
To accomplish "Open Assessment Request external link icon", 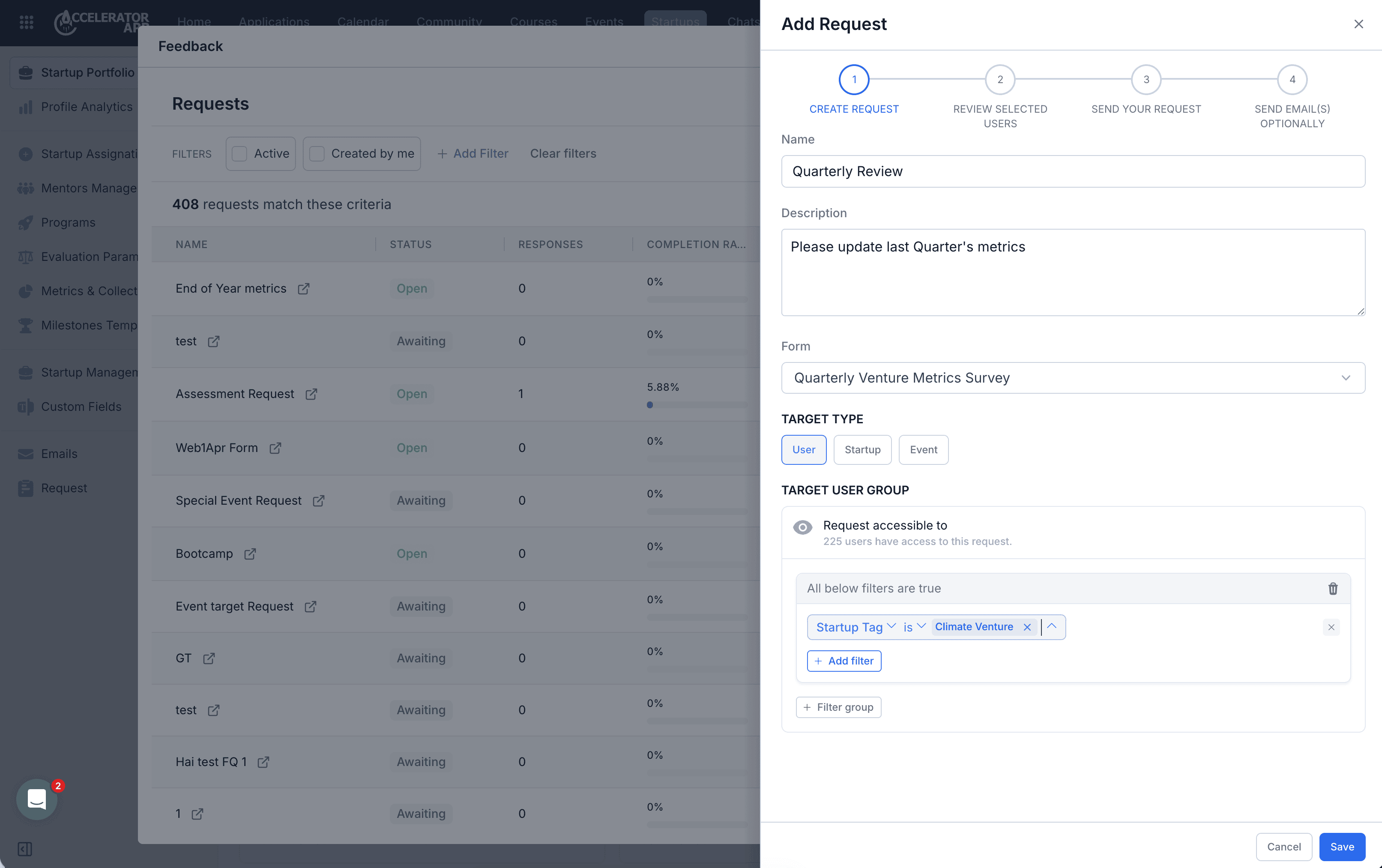I will tap(311, 395).
